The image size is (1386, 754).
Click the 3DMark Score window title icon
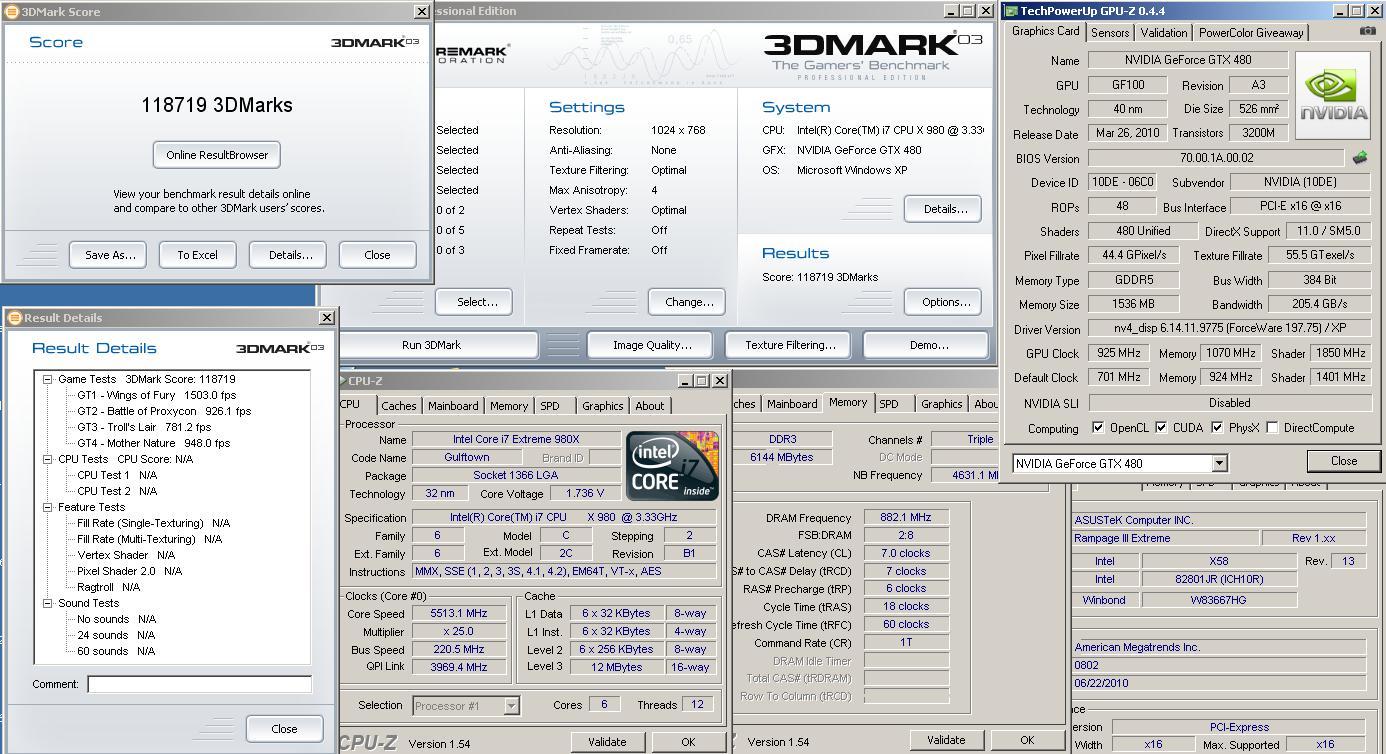(12, 12)
